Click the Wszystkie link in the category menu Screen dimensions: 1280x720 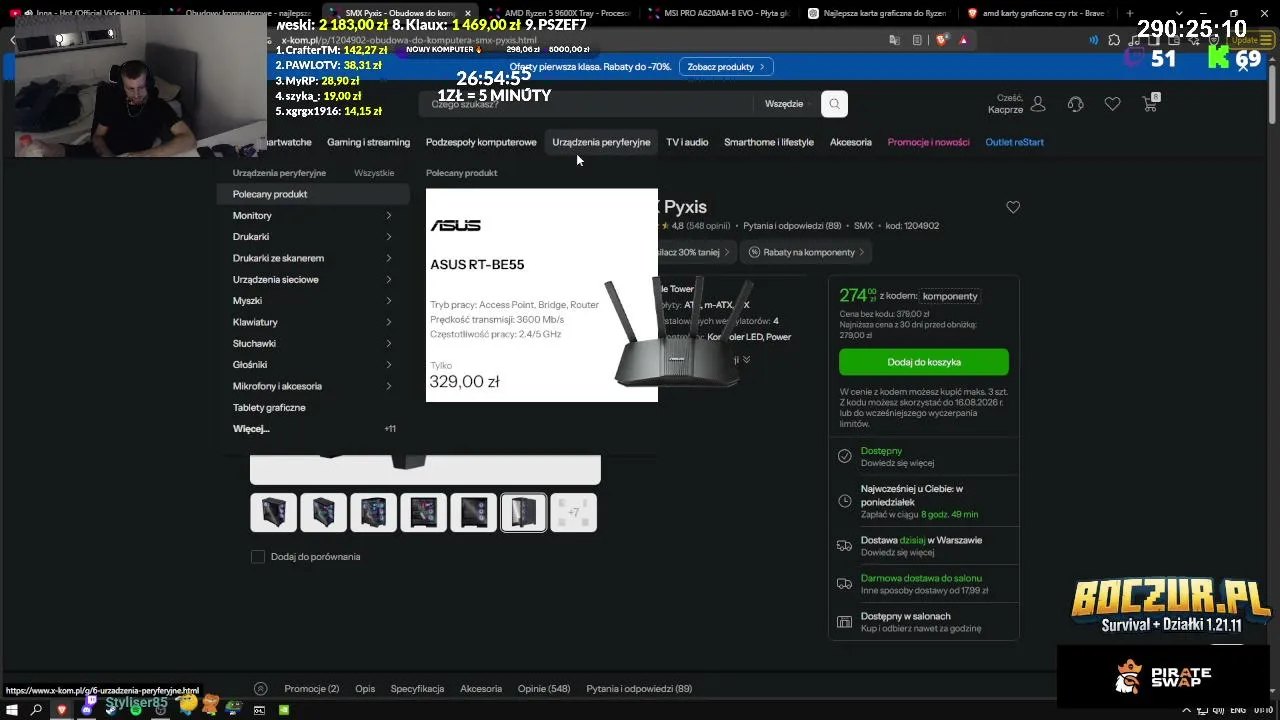tap(374, 173)
